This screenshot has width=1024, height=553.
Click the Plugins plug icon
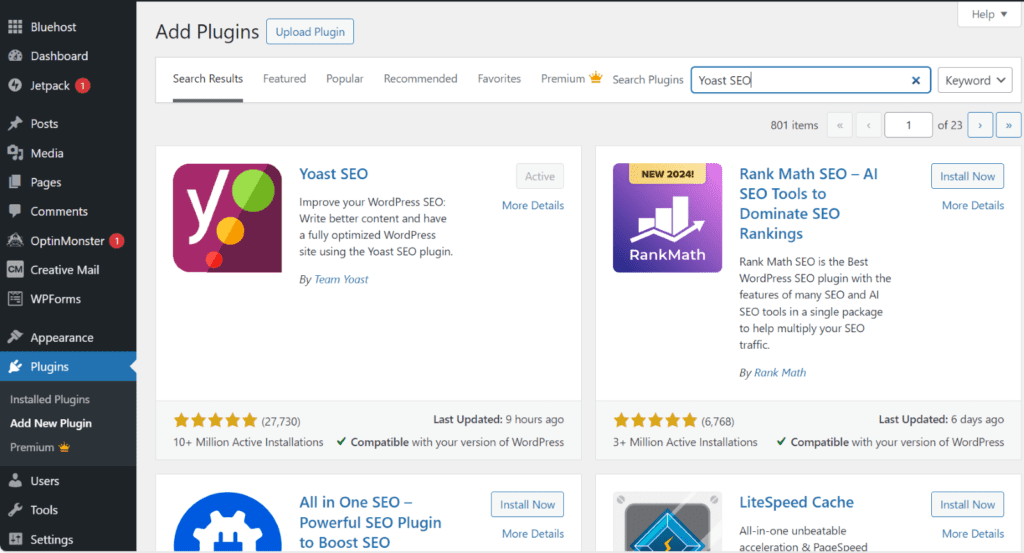(15, 366)
